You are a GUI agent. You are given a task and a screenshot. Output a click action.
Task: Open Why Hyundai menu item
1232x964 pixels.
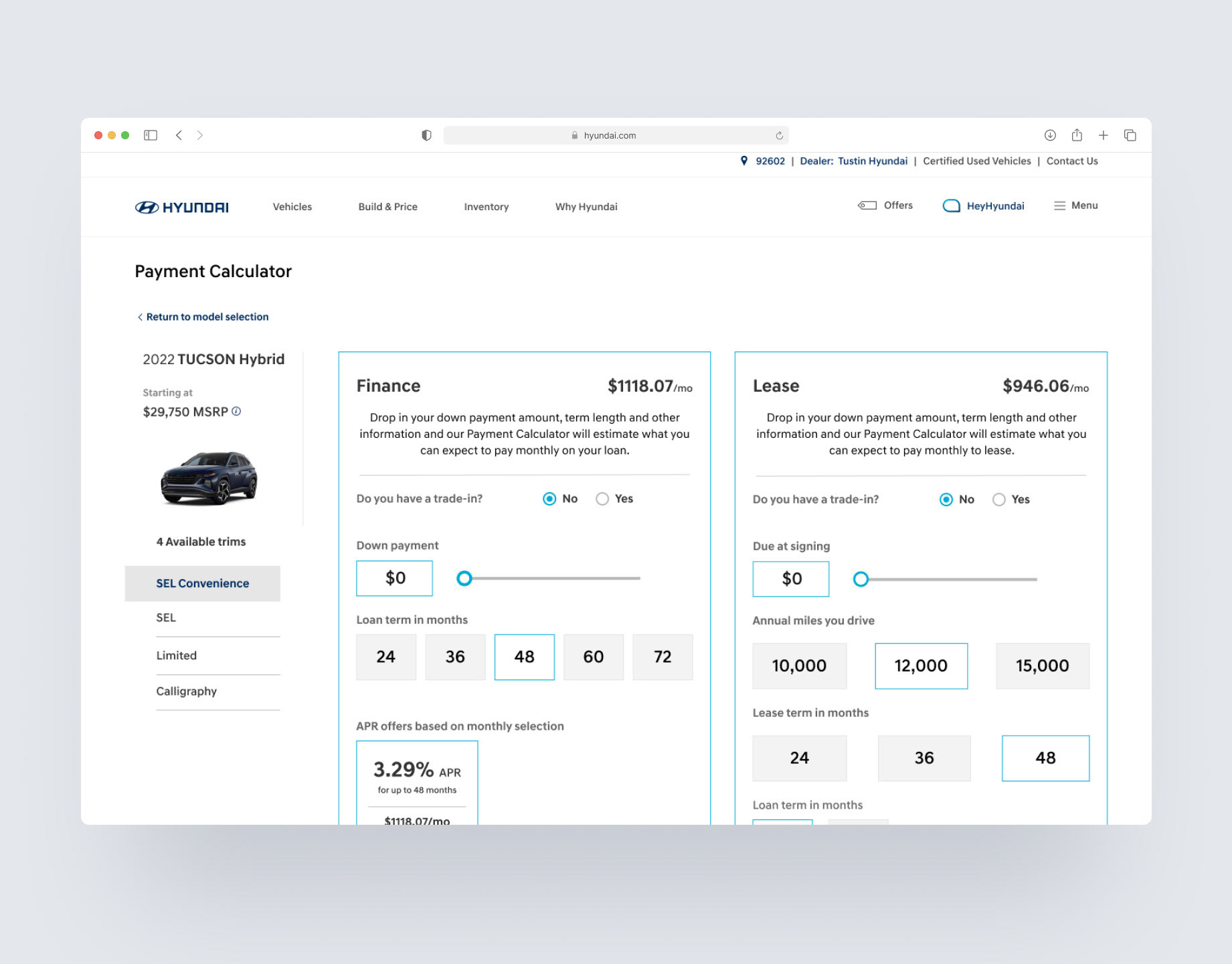pos(586,207)
